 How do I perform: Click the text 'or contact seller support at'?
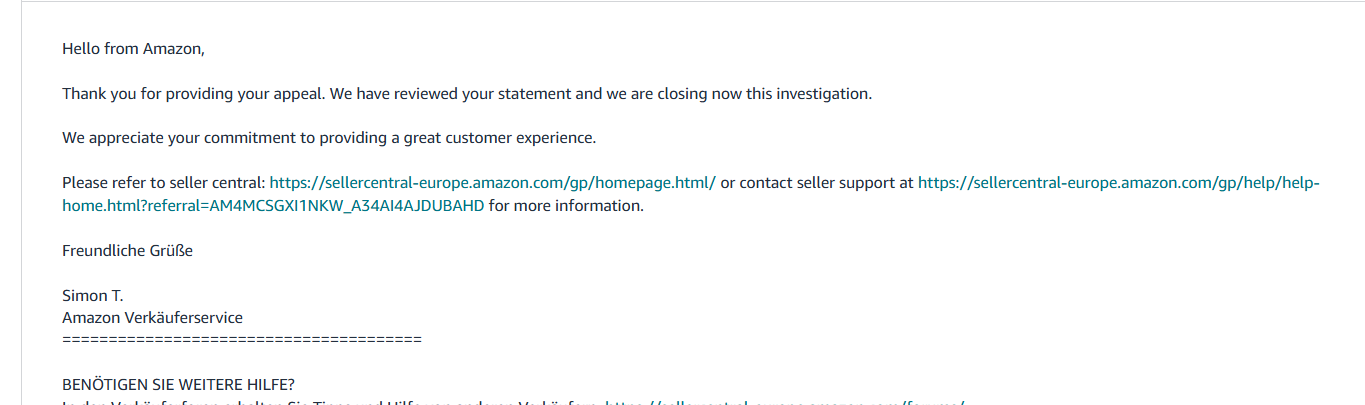(x=817, y=183)
